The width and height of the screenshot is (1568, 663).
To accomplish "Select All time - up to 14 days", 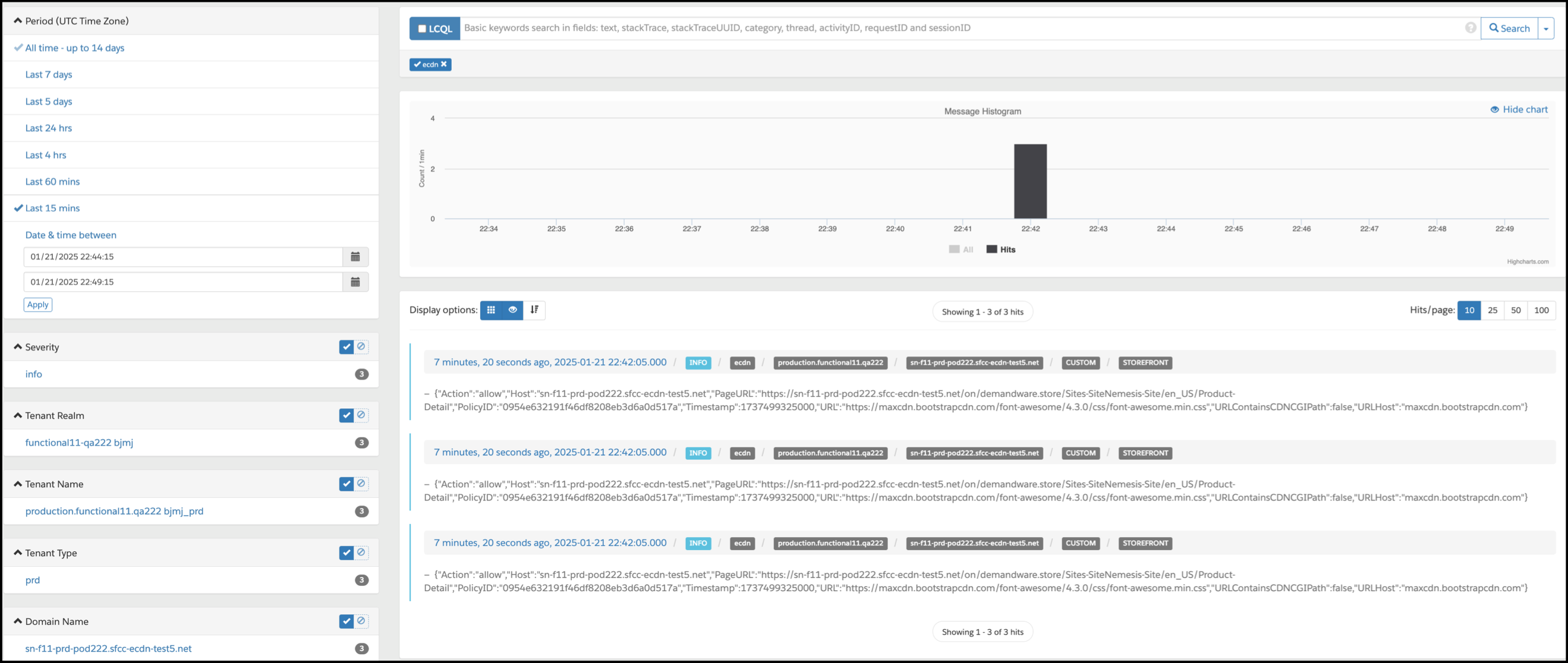I will pyautogui.click(x=74, y=48).
